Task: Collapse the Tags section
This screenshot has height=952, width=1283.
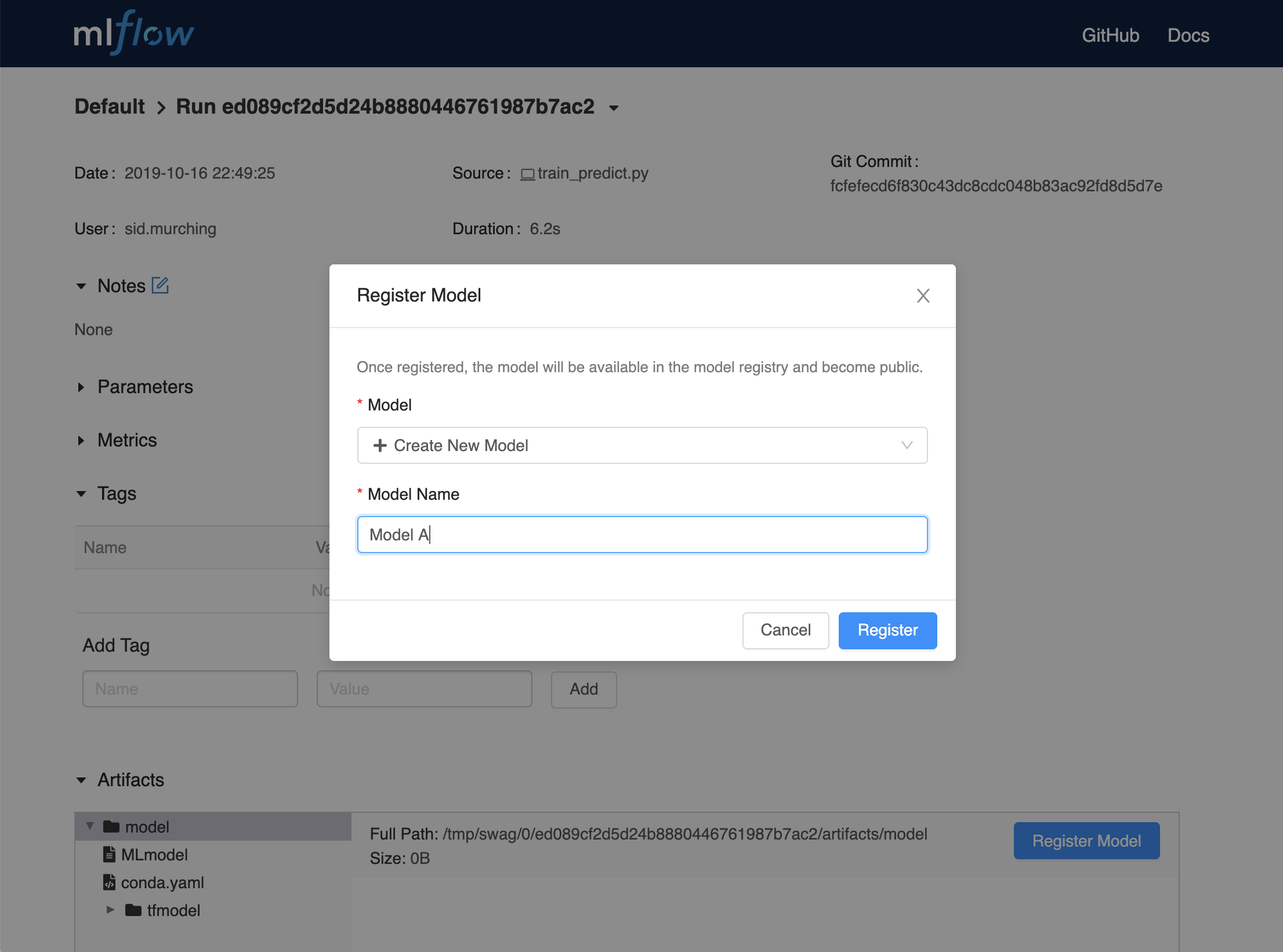Action: [81, 494]
